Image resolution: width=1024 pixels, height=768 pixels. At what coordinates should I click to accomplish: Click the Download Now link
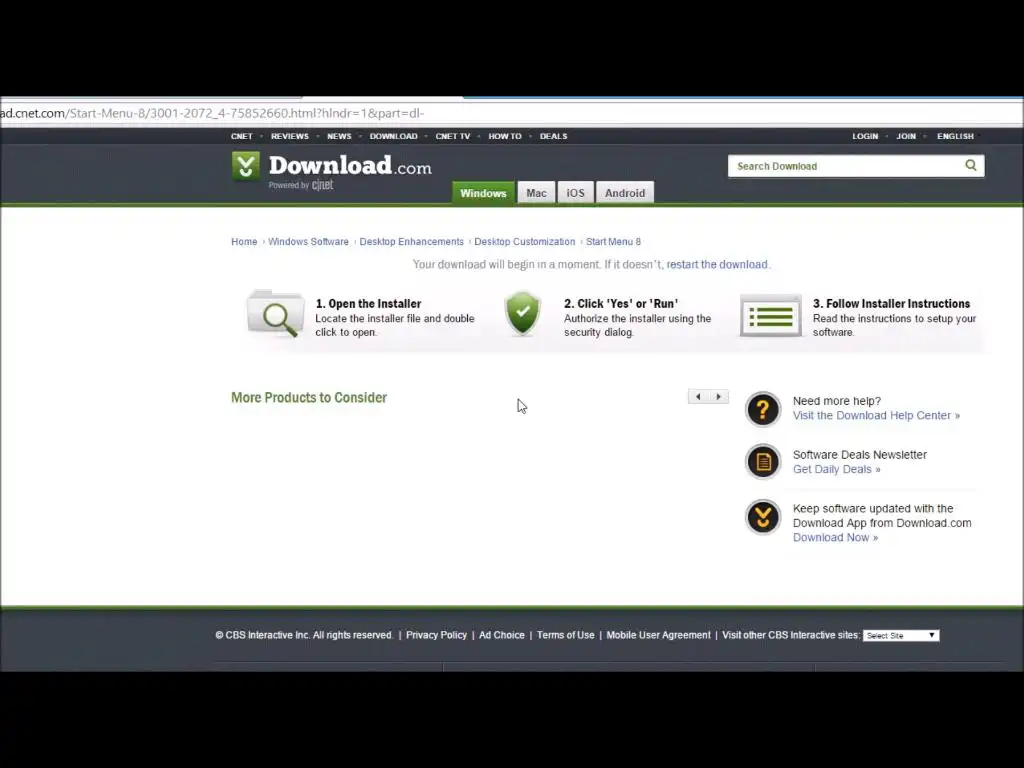[835, 537]
